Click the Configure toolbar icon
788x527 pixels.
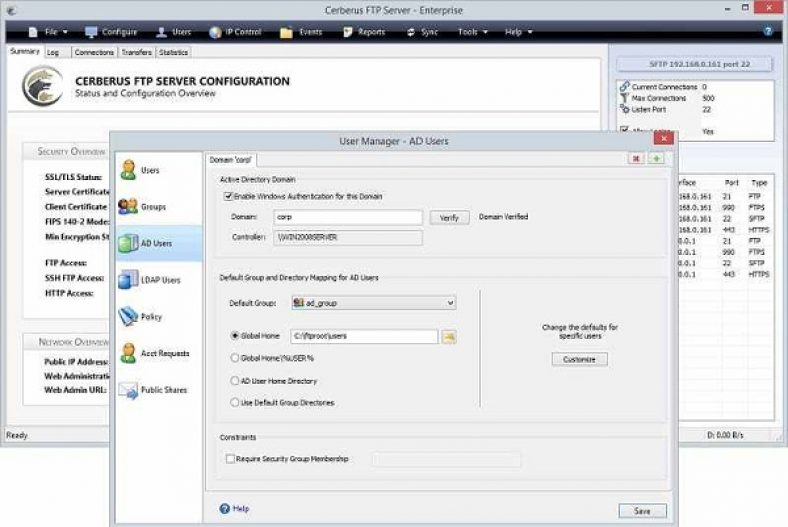[91, 32]
